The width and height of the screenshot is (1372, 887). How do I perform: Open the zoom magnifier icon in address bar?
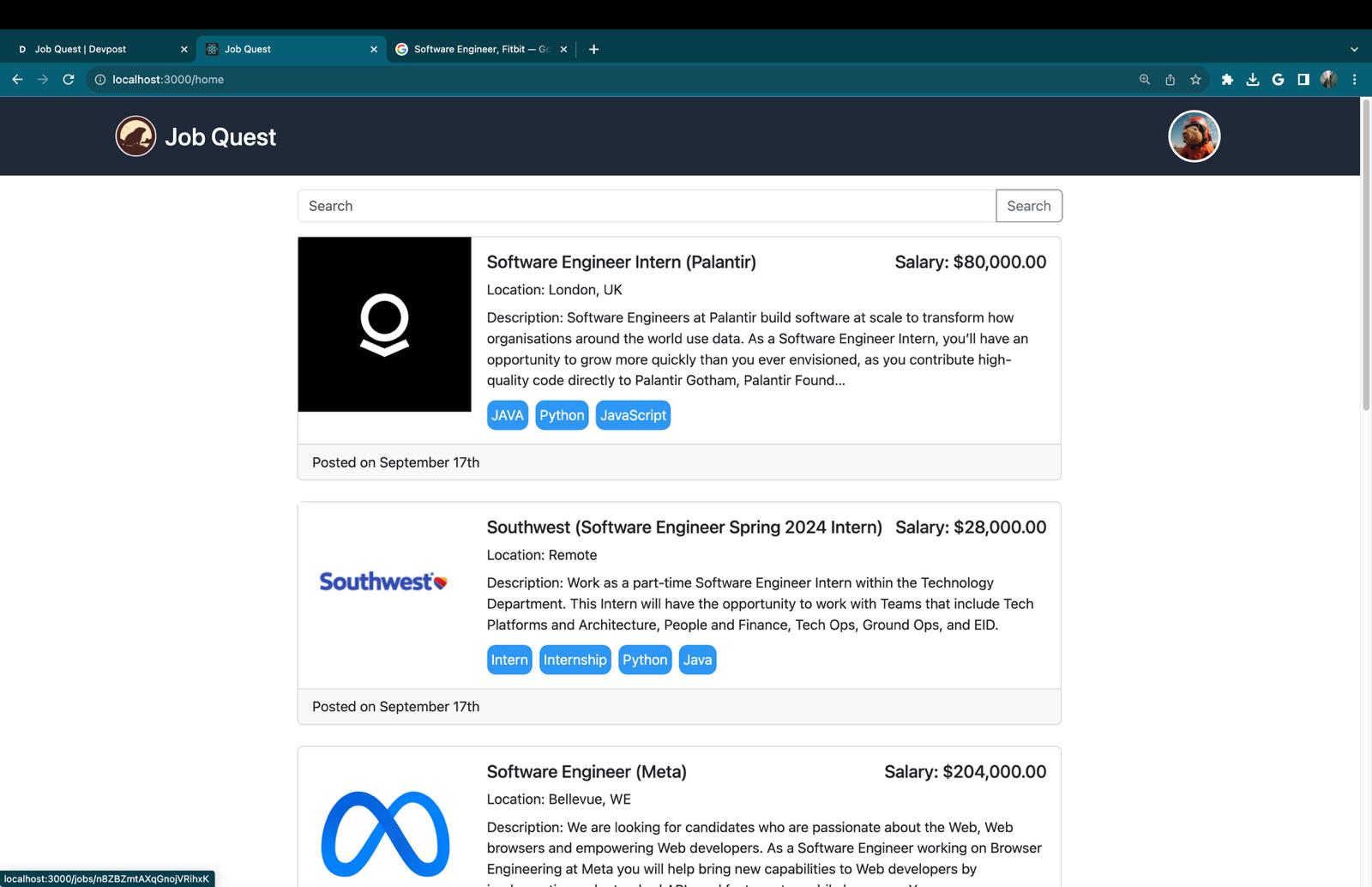tap(1144, 80)
